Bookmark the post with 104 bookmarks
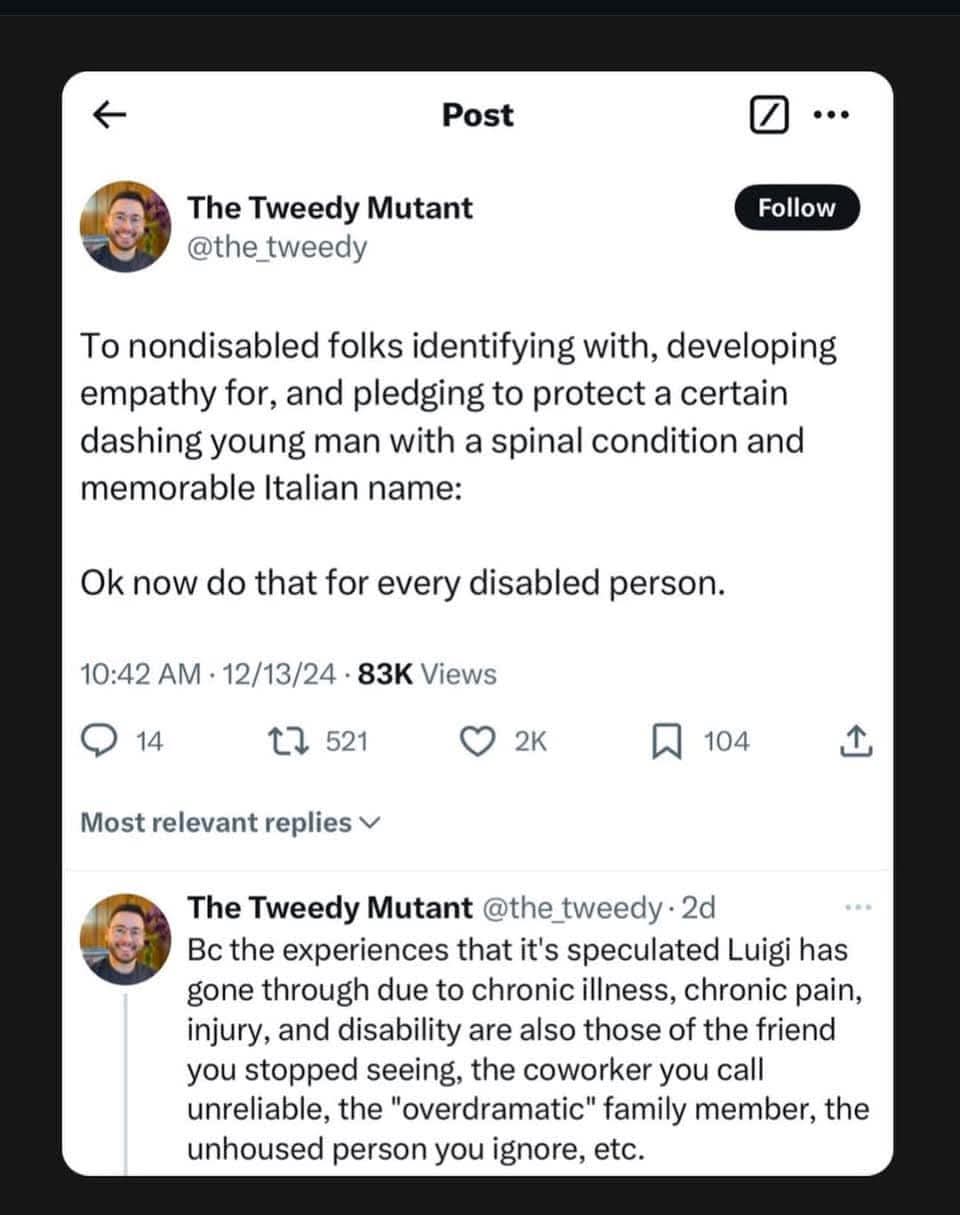The height and width of the screenshot is (1215, 960). point(665,741)
